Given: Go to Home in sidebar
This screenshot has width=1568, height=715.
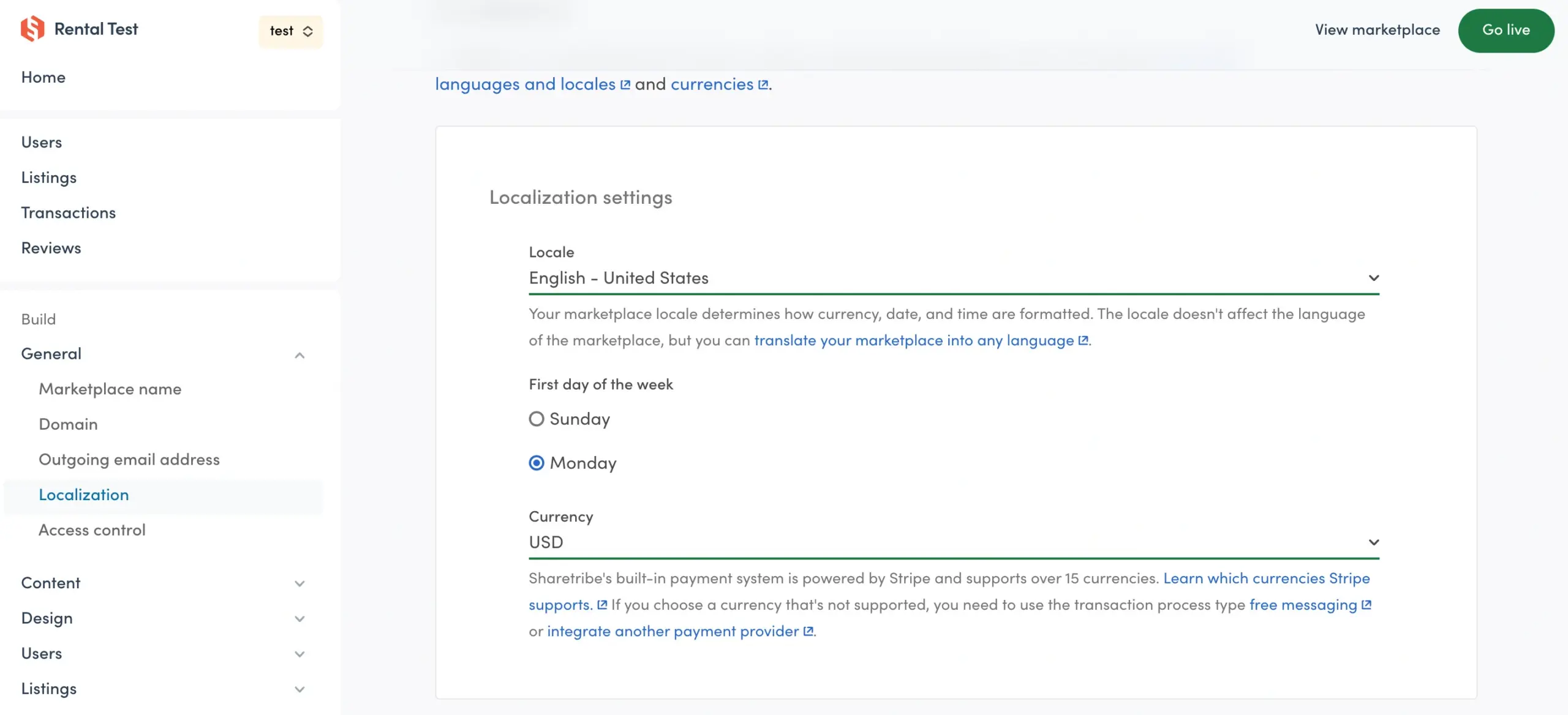Looking at the screenshot, I should click(x=43, y=77).
